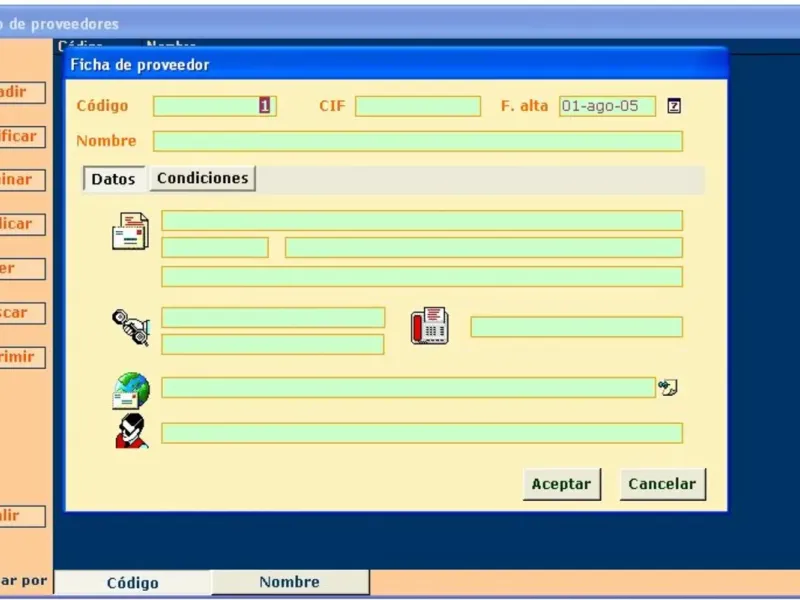Switch to the Datos tab
The width and height of the screenshot is (800, 600).
click(x=113, y=179)
